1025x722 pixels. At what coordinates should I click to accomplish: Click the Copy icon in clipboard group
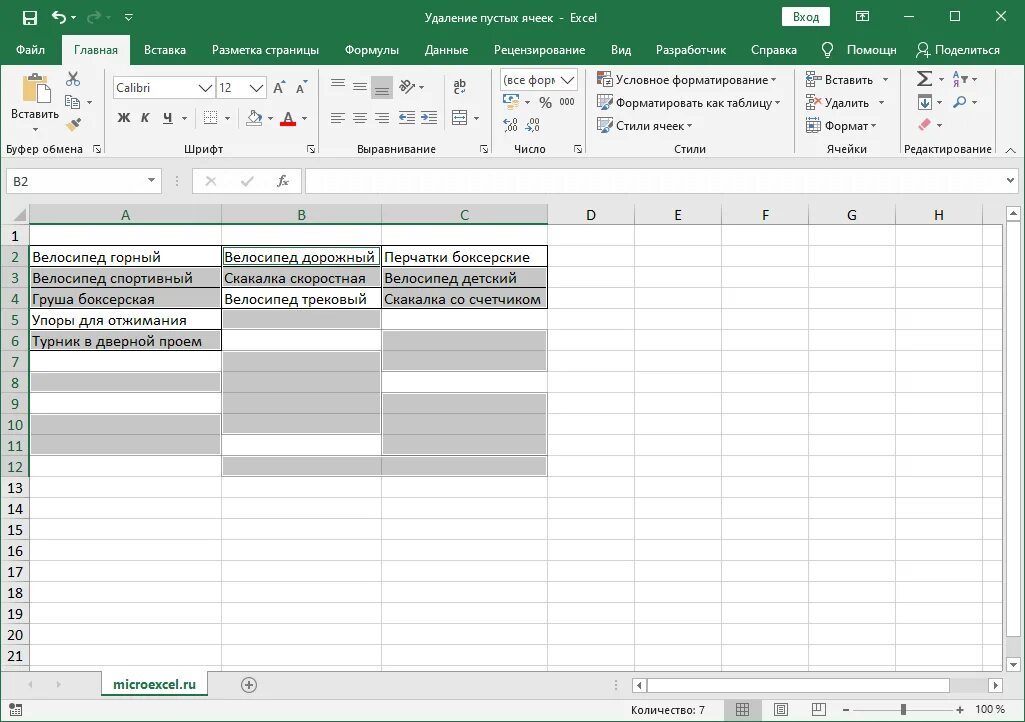[x=73, y=102]
